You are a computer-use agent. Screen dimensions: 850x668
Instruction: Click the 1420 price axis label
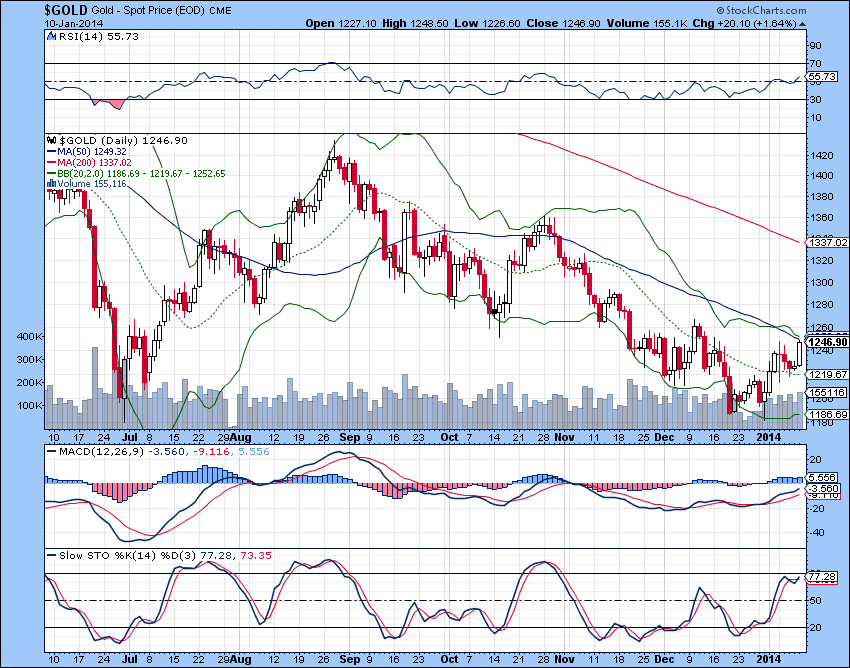821,156
